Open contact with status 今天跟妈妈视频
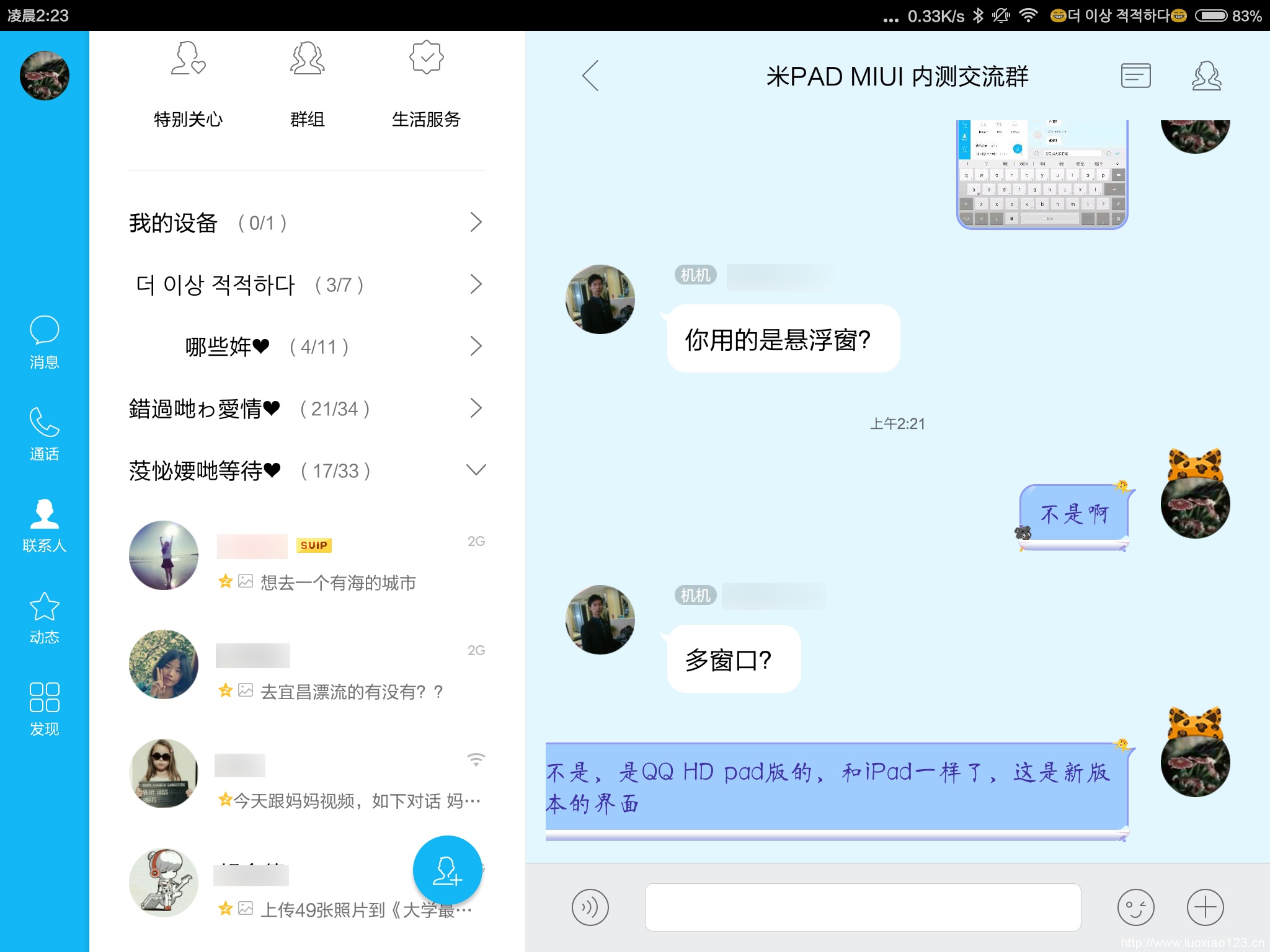The height and width of the screenshot is (952, 1270). 308,773
